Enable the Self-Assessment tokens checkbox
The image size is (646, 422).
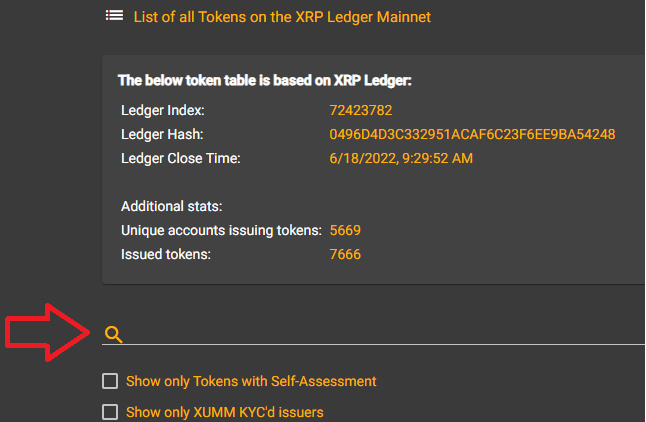[110, 381]
